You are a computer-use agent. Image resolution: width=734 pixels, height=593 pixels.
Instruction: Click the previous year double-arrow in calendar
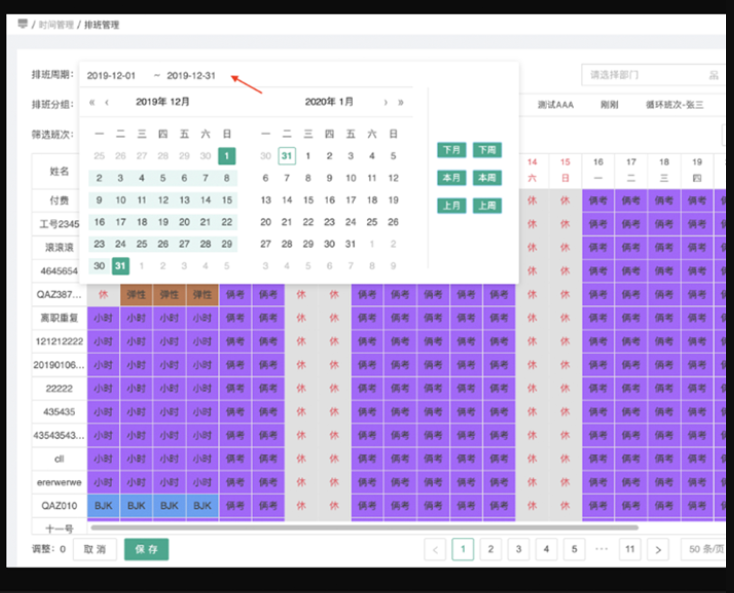pyautogui.click(x=93, y=102)
